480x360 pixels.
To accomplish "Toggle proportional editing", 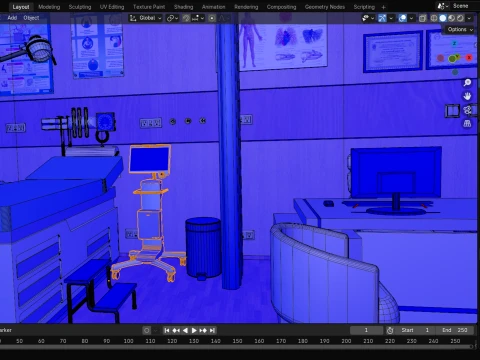I will tap(212, 18).
